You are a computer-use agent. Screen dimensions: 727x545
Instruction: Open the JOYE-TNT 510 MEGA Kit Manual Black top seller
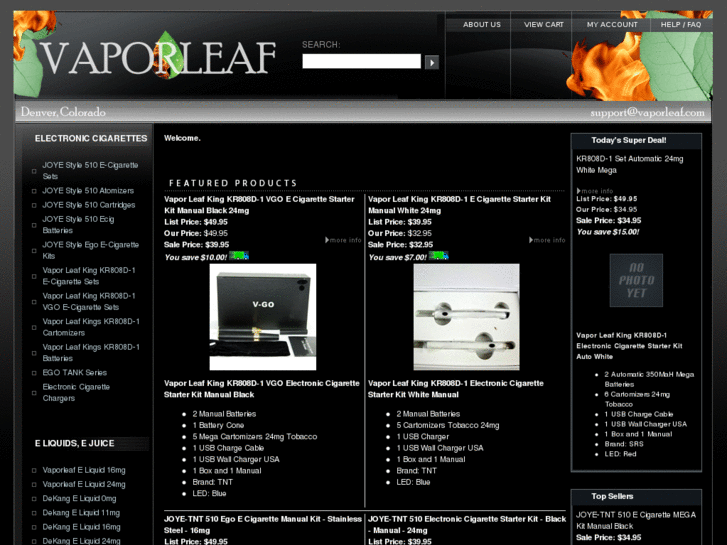coord(636,520)
